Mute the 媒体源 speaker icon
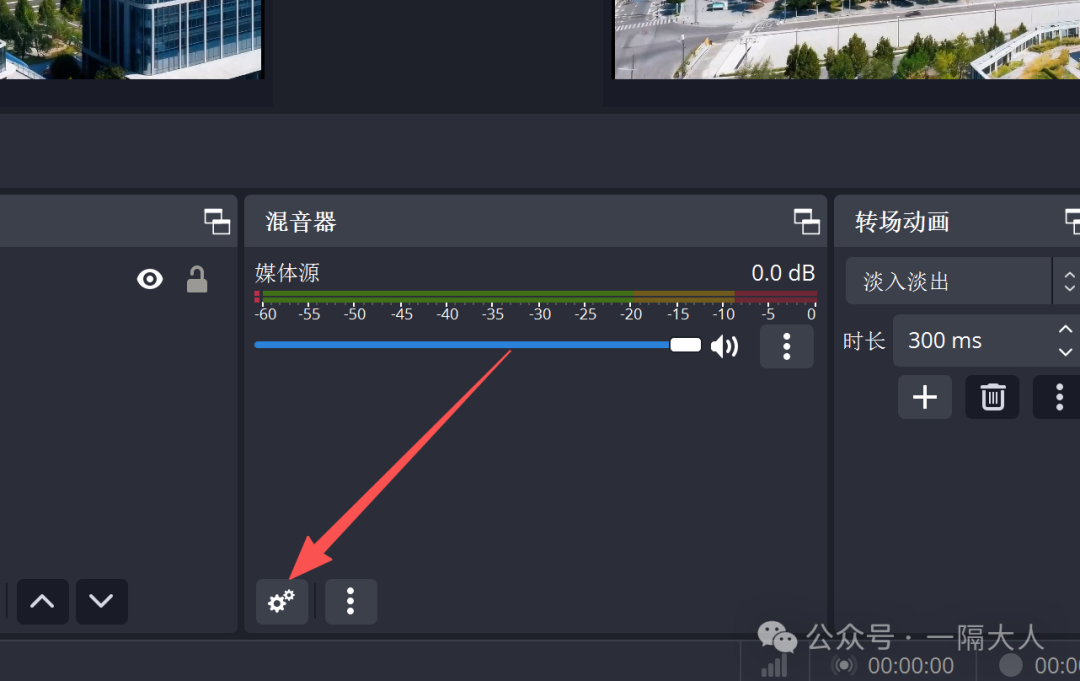This screenshot has height=681, width=1080. coord(724,346)
